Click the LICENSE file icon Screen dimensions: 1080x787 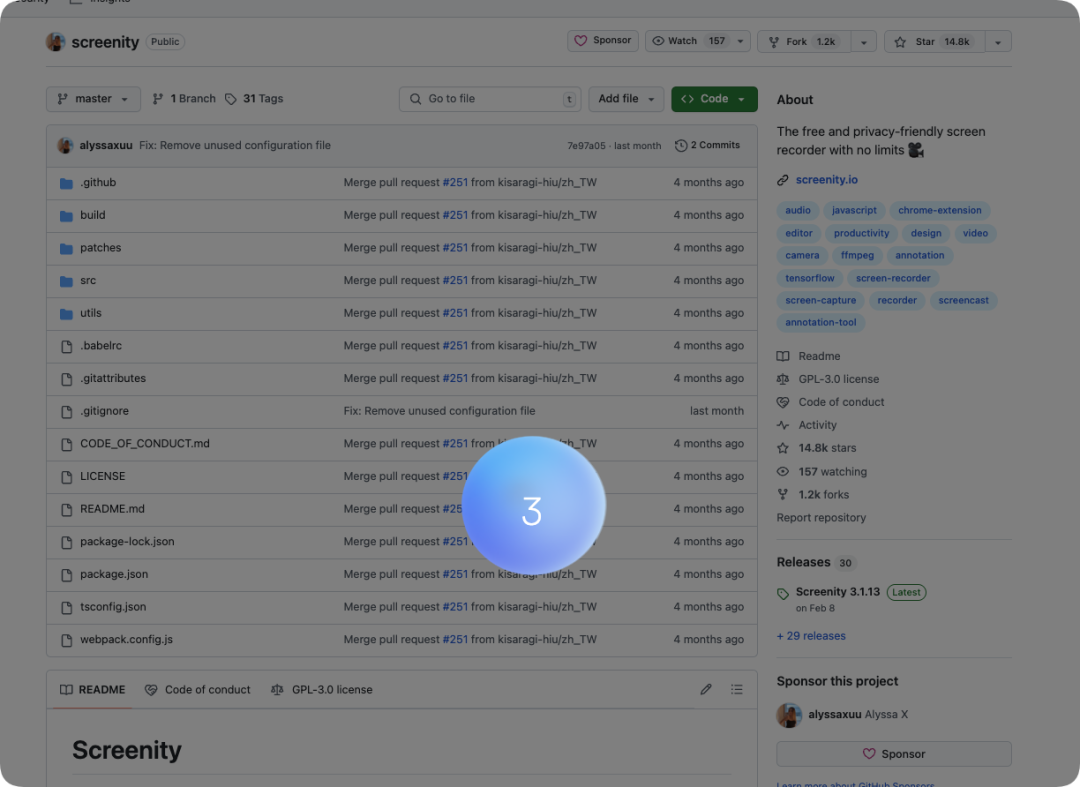click(66, 476)
